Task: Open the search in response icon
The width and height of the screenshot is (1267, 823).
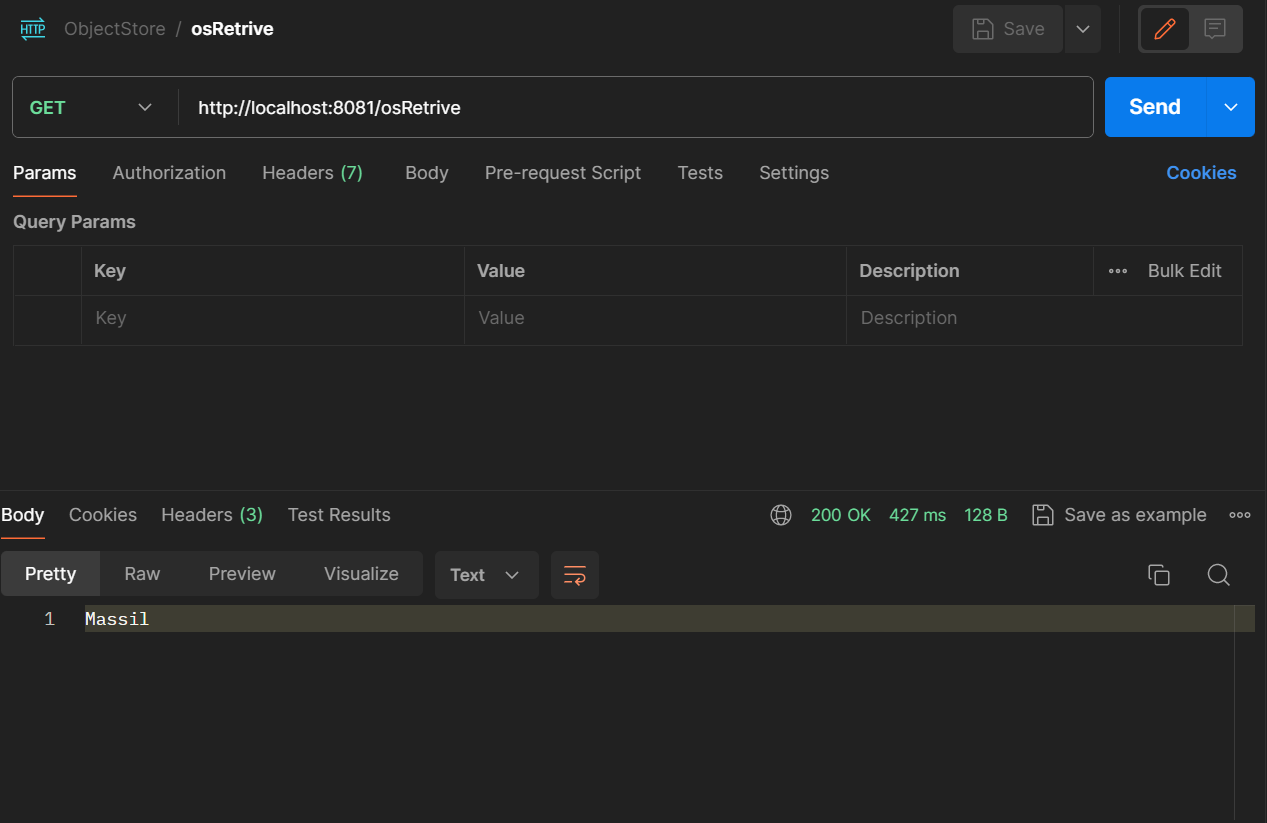Action: 1218,575
